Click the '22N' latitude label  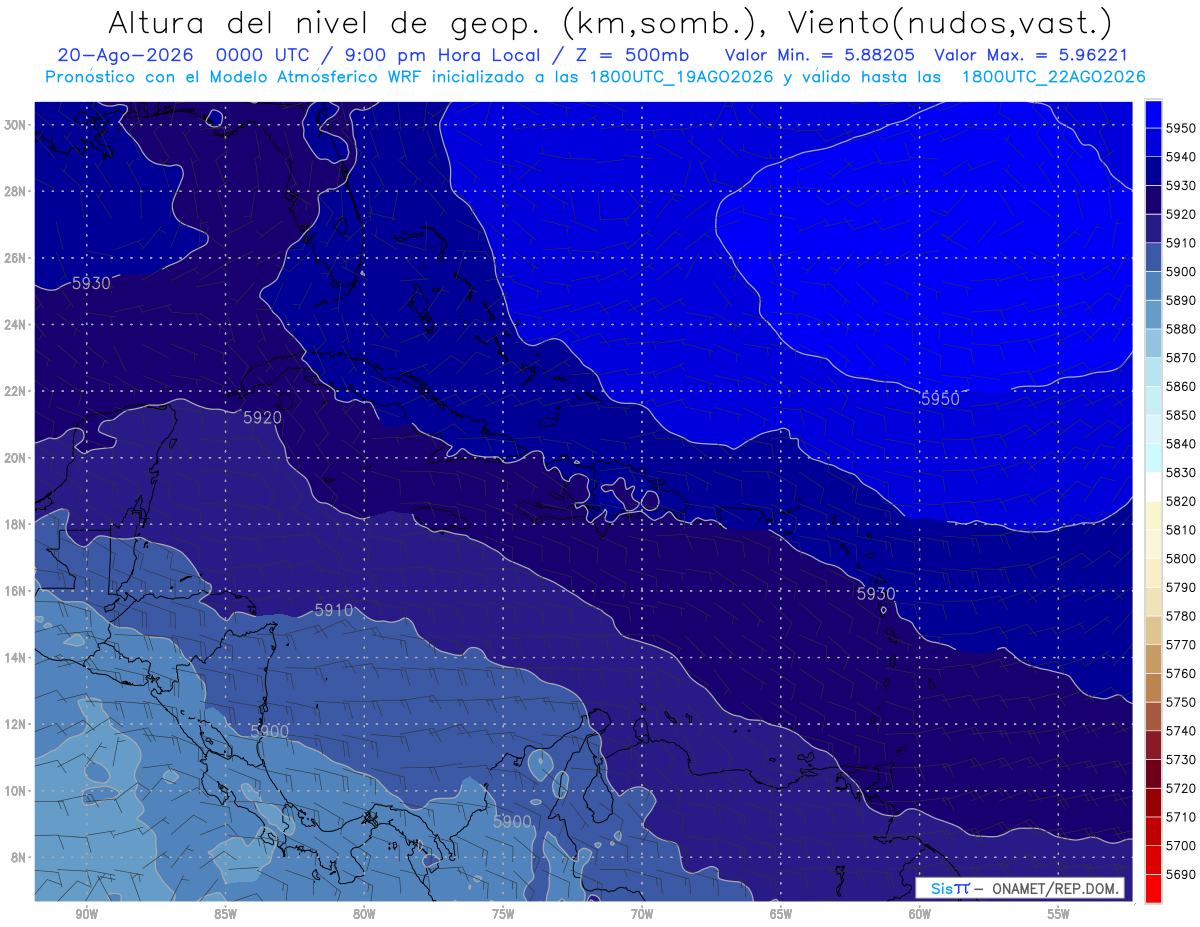coord(14,391)
